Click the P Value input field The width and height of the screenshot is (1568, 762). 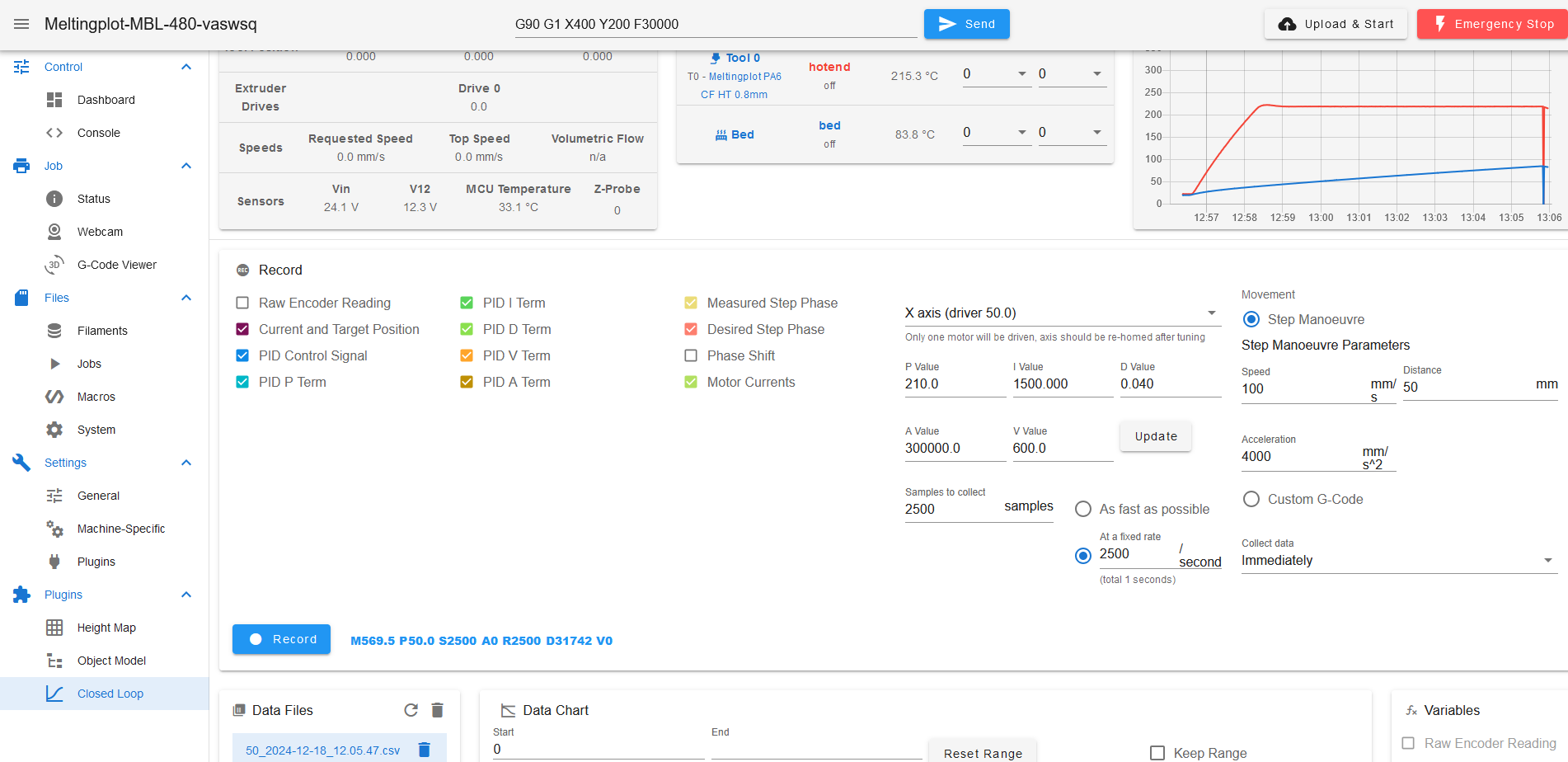point(955,383)
